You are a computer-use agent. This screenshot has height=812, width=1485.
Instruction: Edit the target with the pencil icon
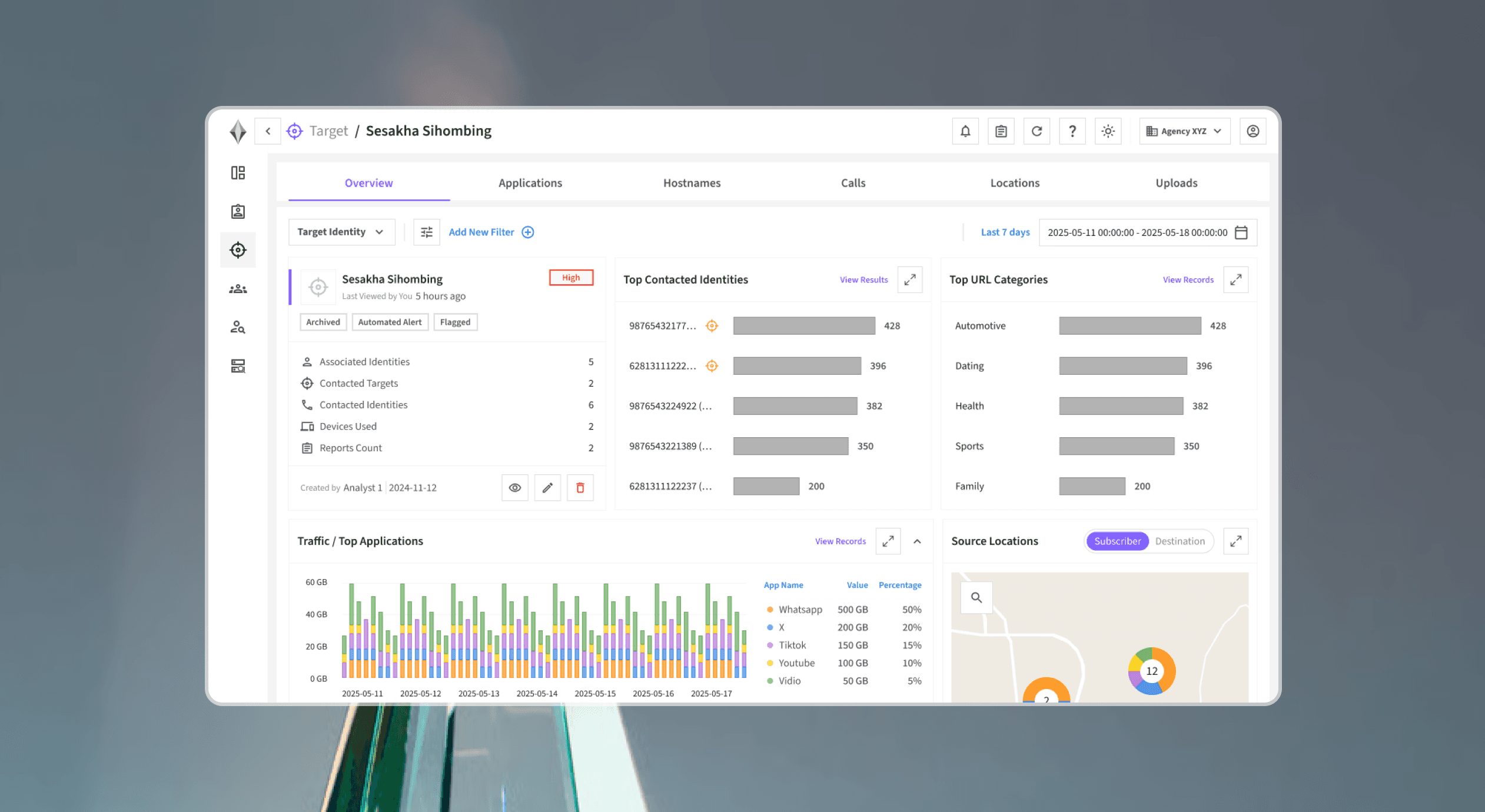coord(547,487)
